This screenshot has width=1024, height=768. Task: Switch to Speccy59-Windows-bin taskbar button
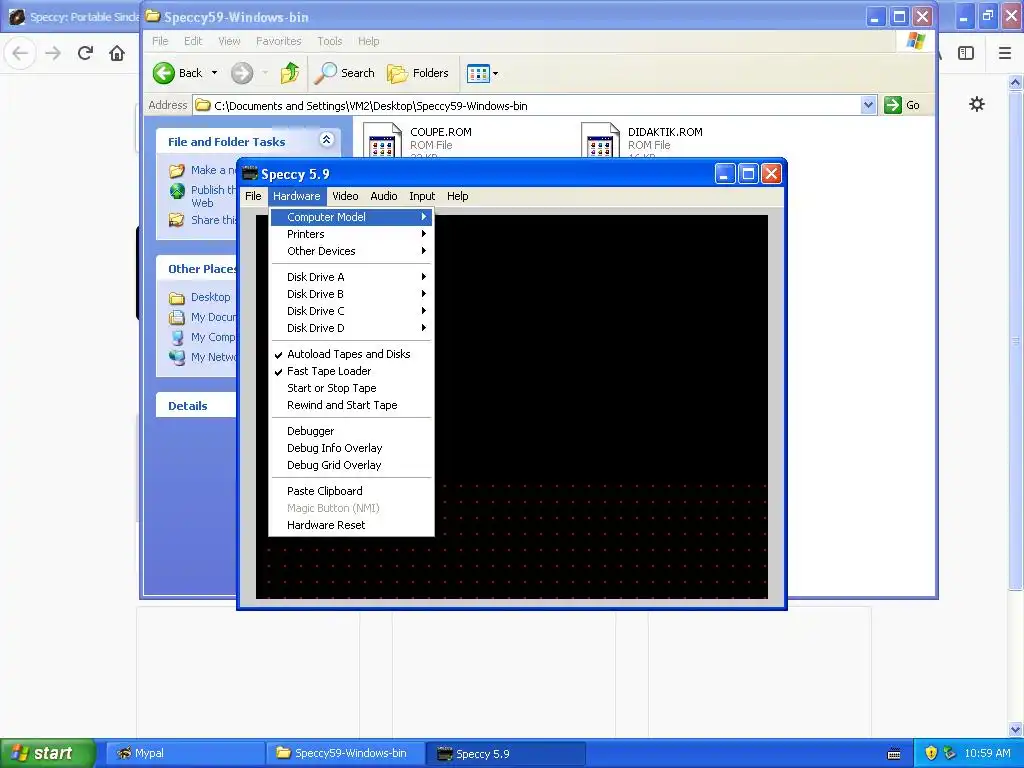coord(345,753)
